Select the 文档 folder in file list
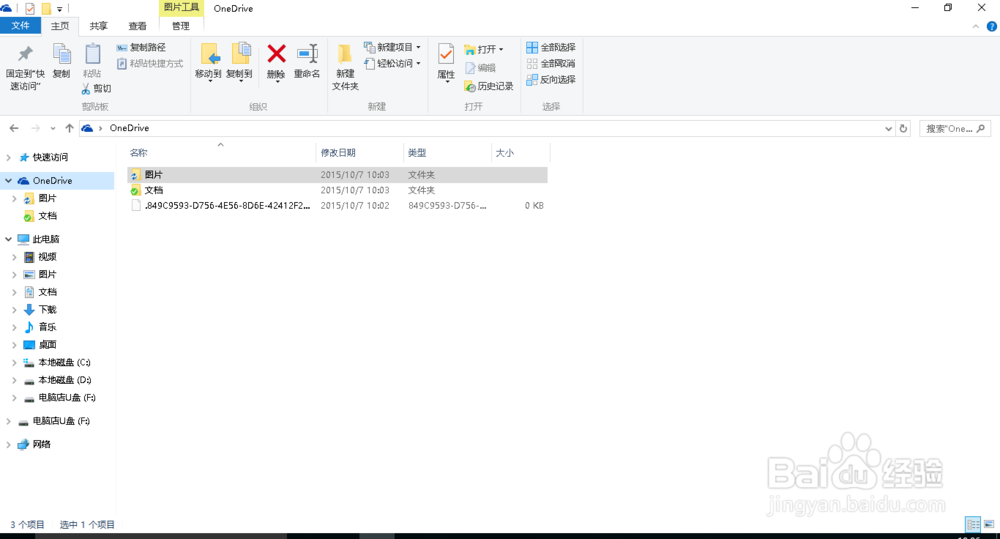Image resolution: width=1000 pixels, height=539 pixels. [337, 190]
